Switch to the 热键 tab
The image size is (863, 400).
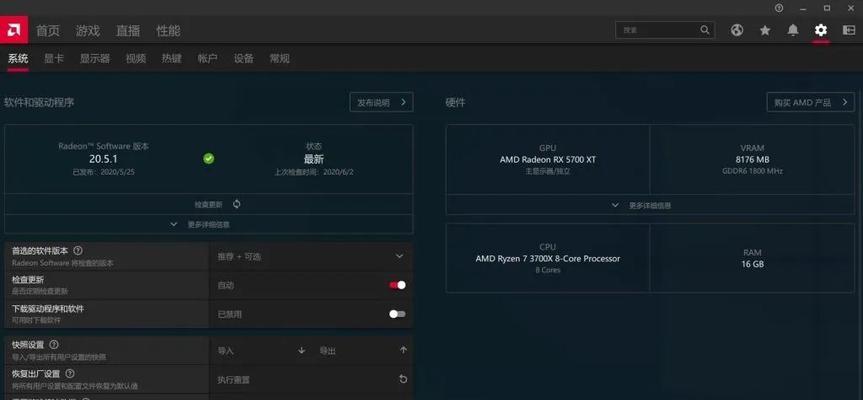click(x=172, y=58)
